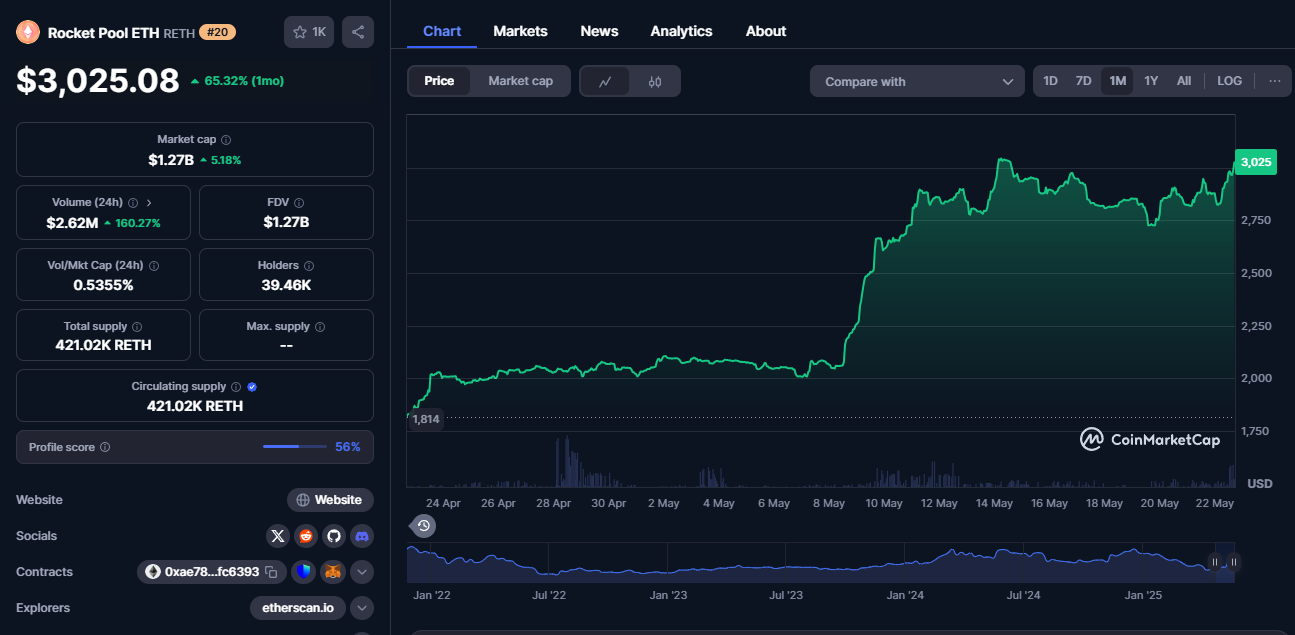Open Market cap info tooltip icon
This screenshot has width=1295, height=635.
[x=226, y=140]
